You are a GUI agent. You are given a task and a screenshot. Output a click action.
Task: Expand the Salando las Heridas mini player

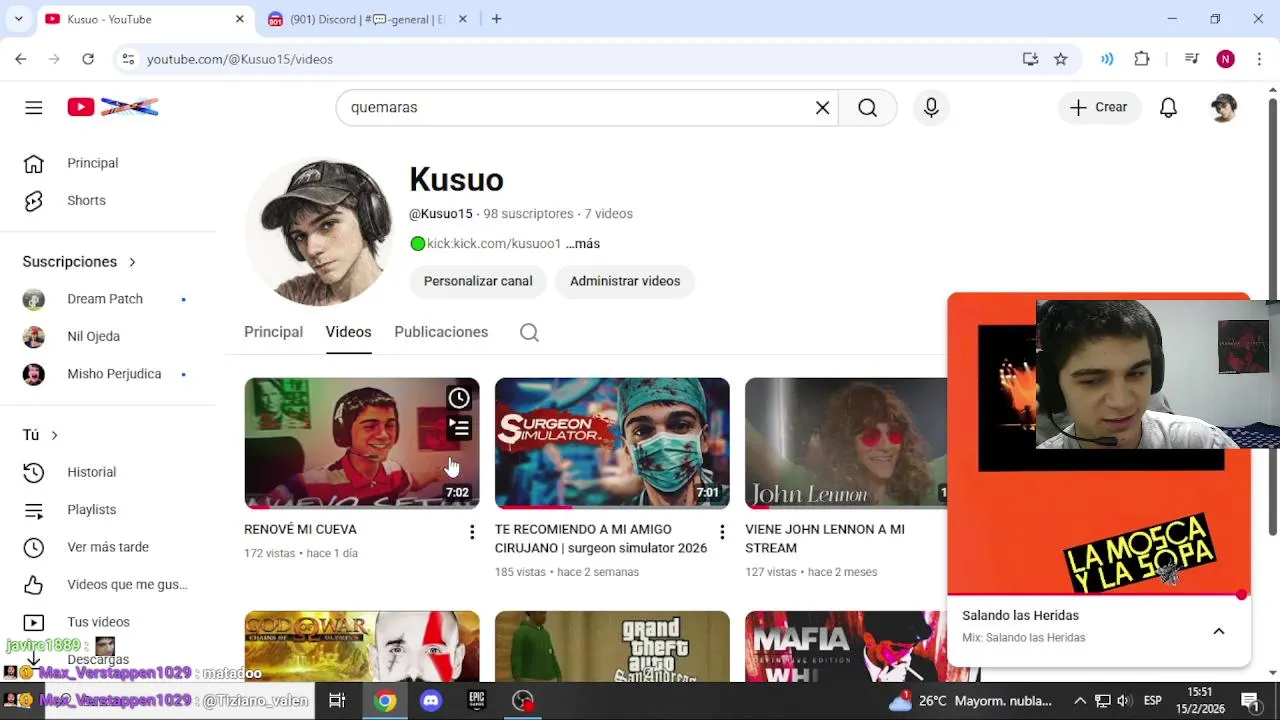coord(1219,631)
